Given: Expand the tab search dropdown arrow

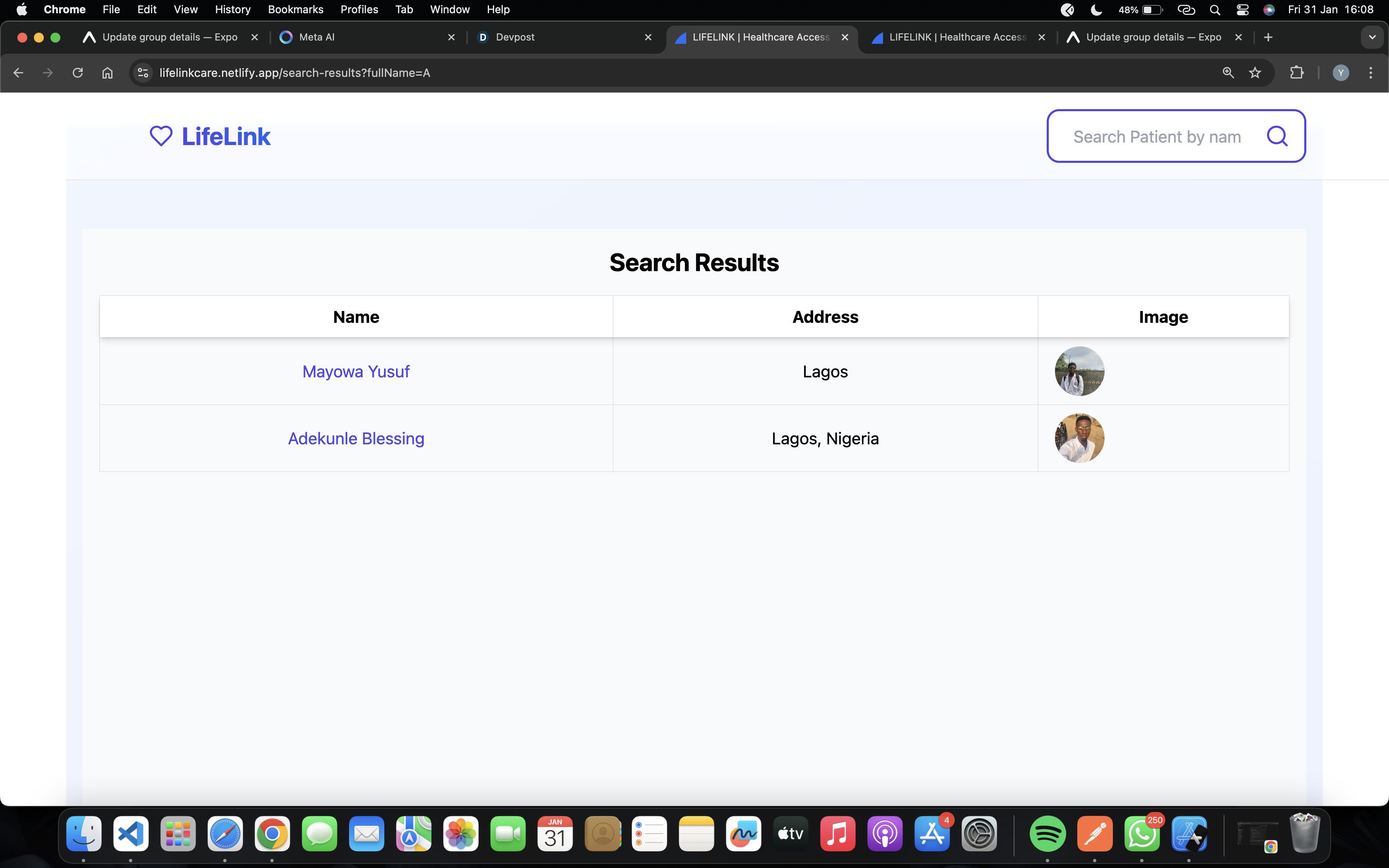Looking at the screenshot, I should click(x=1372, y=37).
